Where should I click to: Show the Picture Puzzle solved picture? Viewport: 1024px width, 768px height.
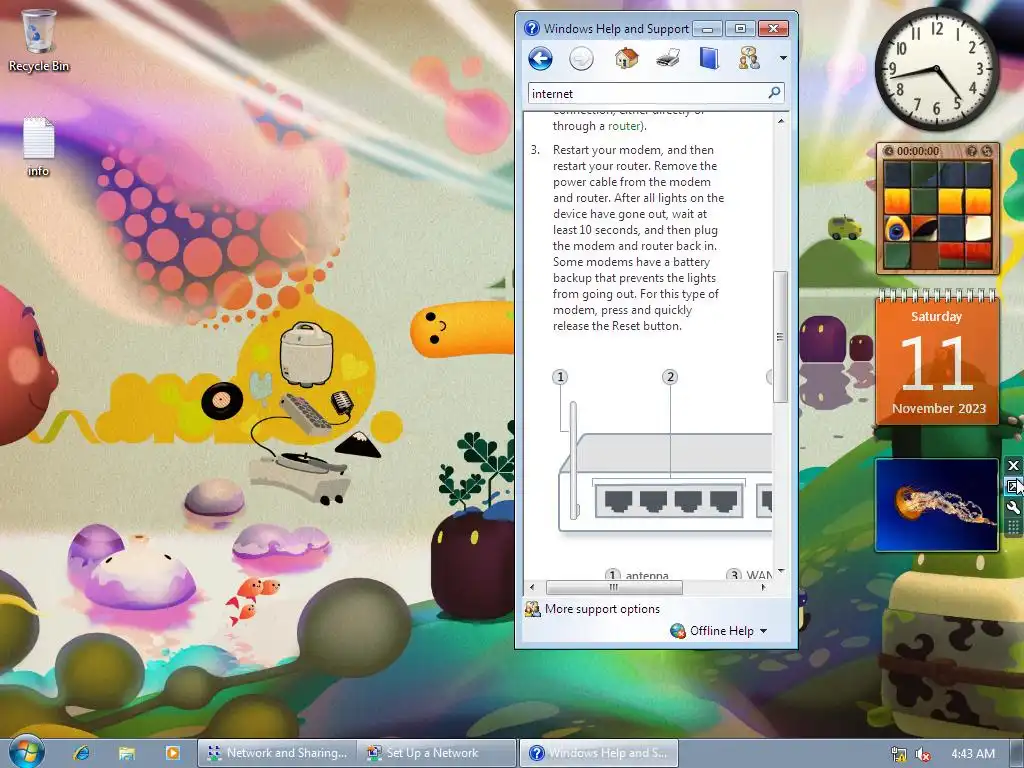tap(972, 151)
